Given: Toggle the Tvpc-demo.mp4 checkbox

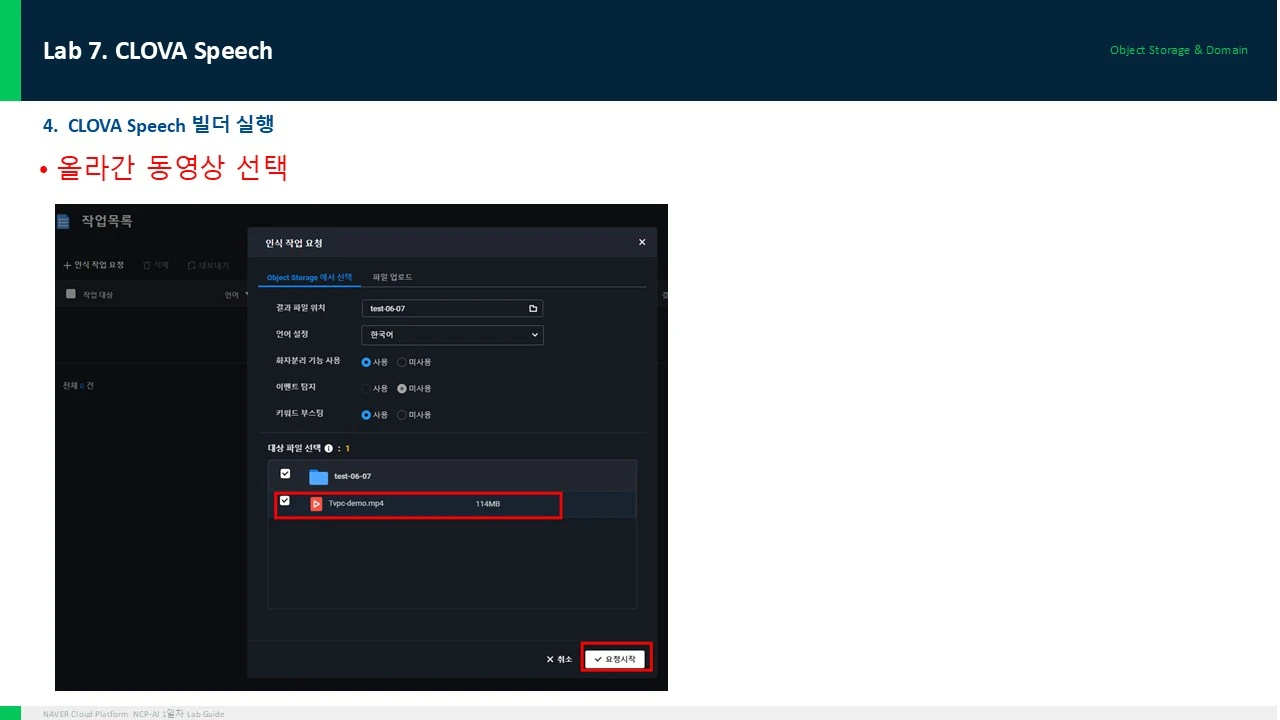Looking at the screenshot, I should [285, 501].
